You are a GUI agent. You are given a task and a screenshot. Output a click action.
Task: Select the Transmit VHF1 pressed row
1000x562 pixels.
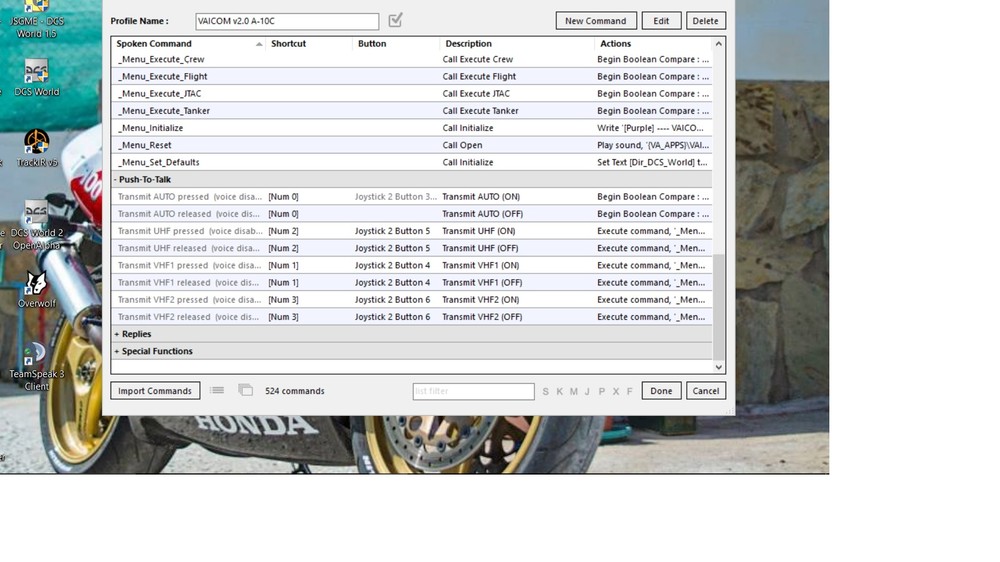(412, 265)
